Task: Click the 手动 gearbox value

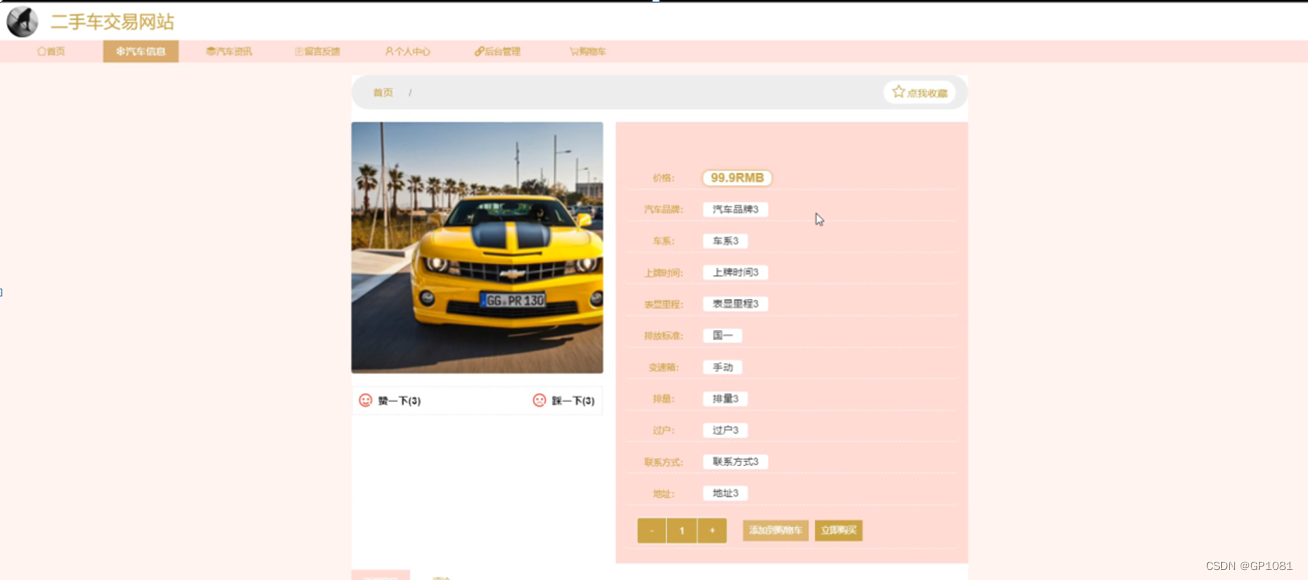Action: [722, 367]
